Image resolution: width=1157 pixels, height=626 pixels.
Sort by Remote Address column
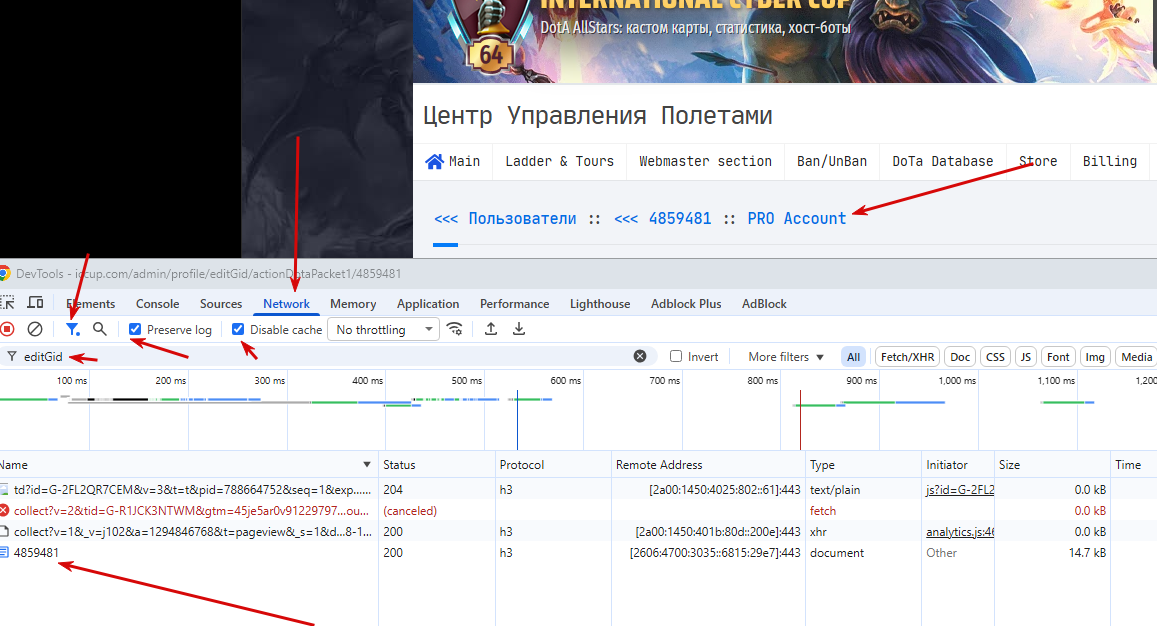[x=708, y=464]
